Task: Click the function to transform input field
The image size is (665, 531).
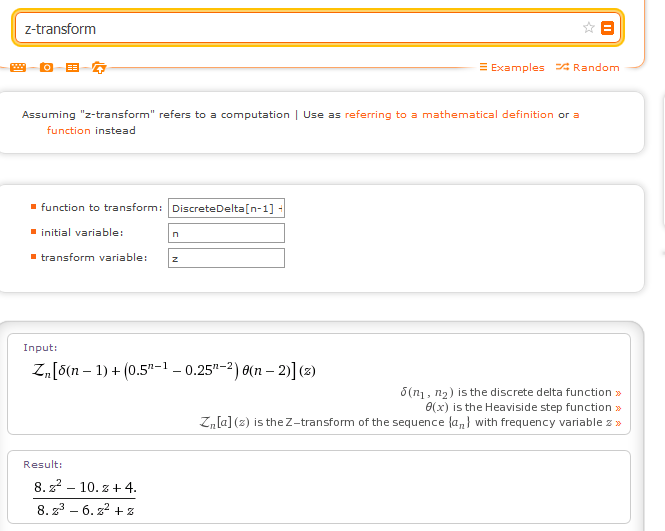Action: point(226,208)
